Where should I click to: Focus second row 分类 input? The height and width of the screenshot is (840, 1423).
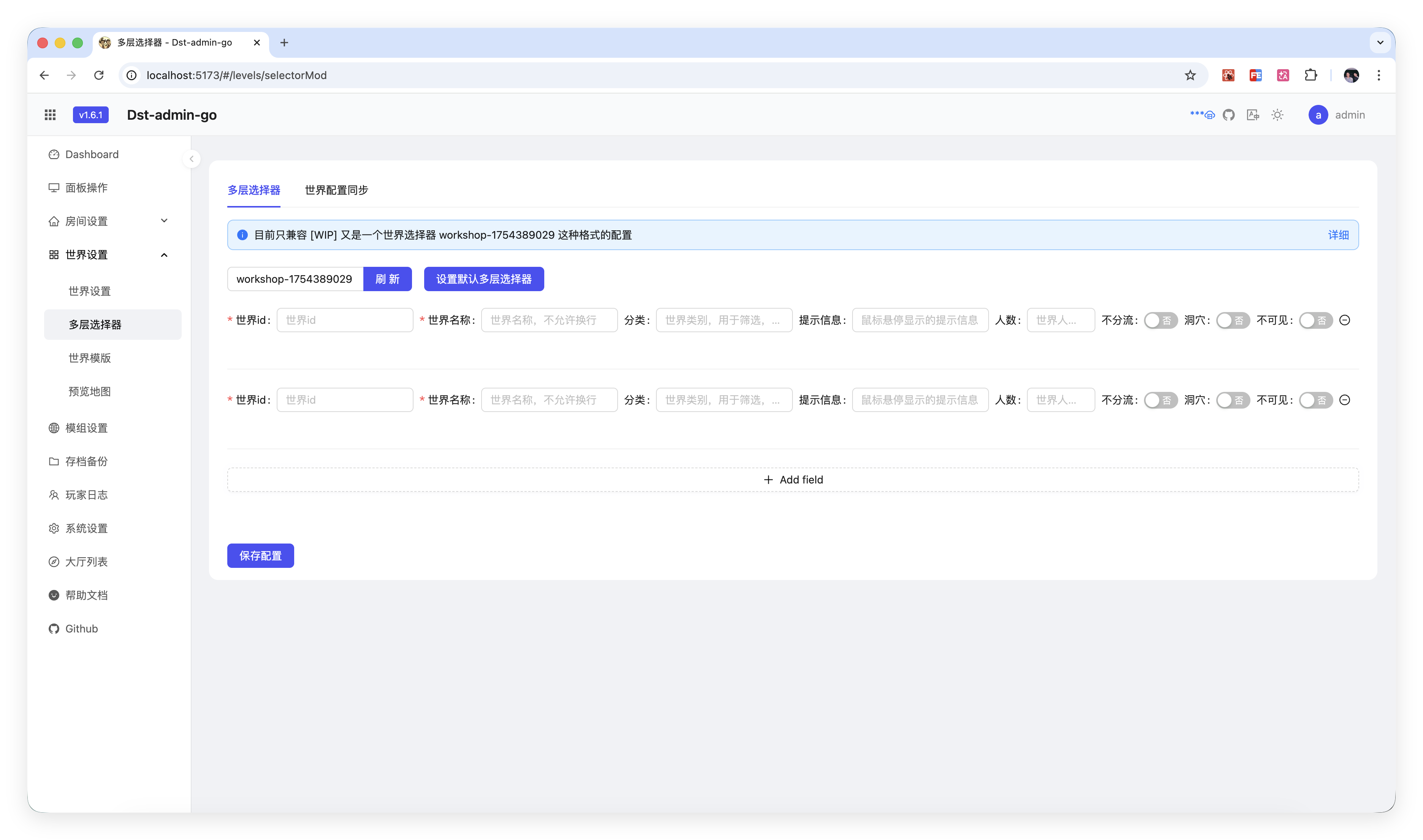pyautogui.click(x=724, y=400)
